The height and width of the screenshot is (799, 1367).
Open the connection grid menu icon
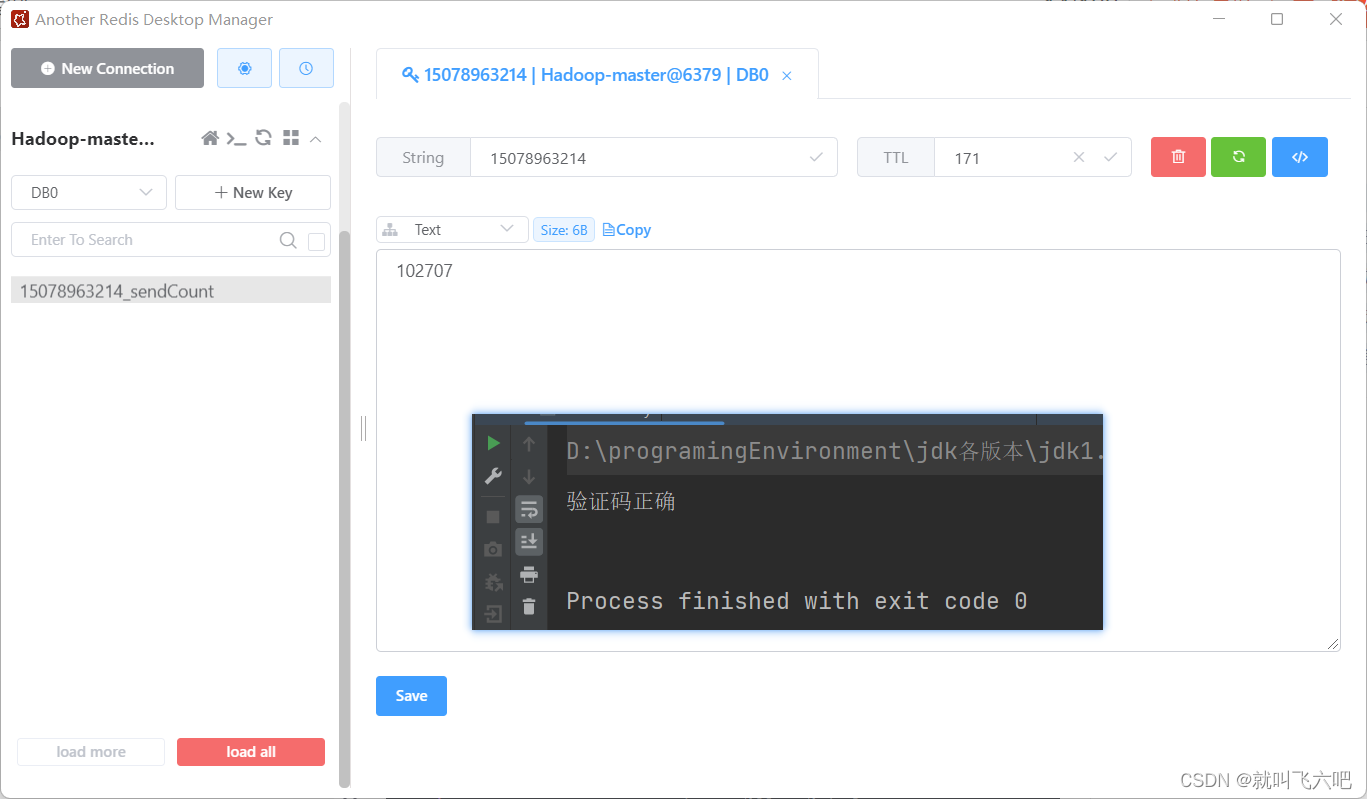pos(291,138)
